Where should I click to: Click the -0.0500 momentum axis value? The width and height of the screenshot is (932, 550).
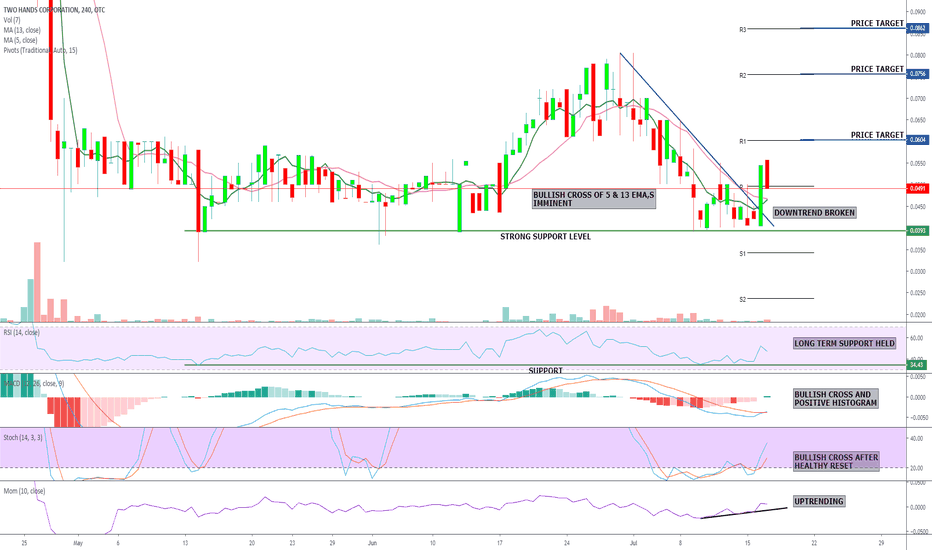coord(918,532)
